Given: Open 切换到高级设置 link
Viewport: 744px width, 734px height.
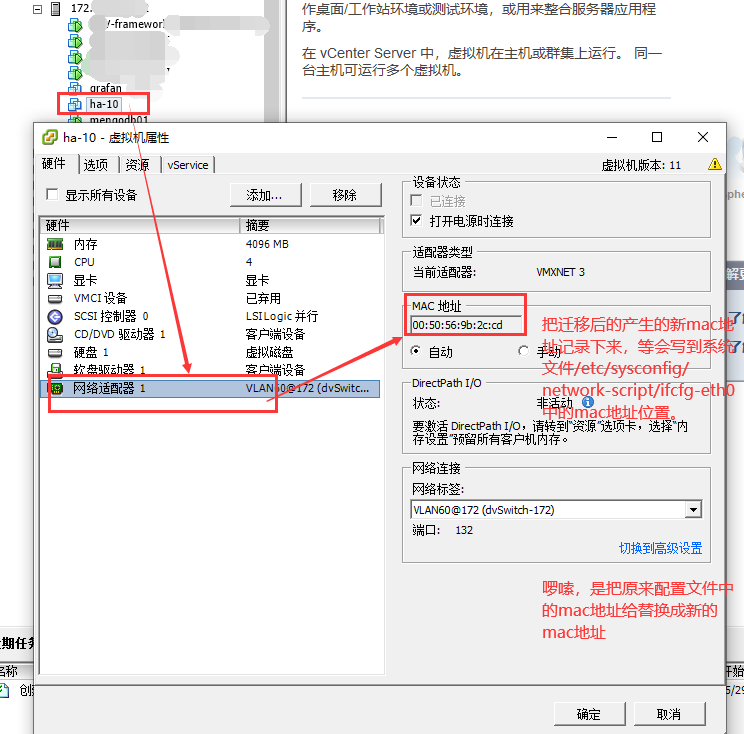Looking at the screenshot, I should (x=660, y=548).
